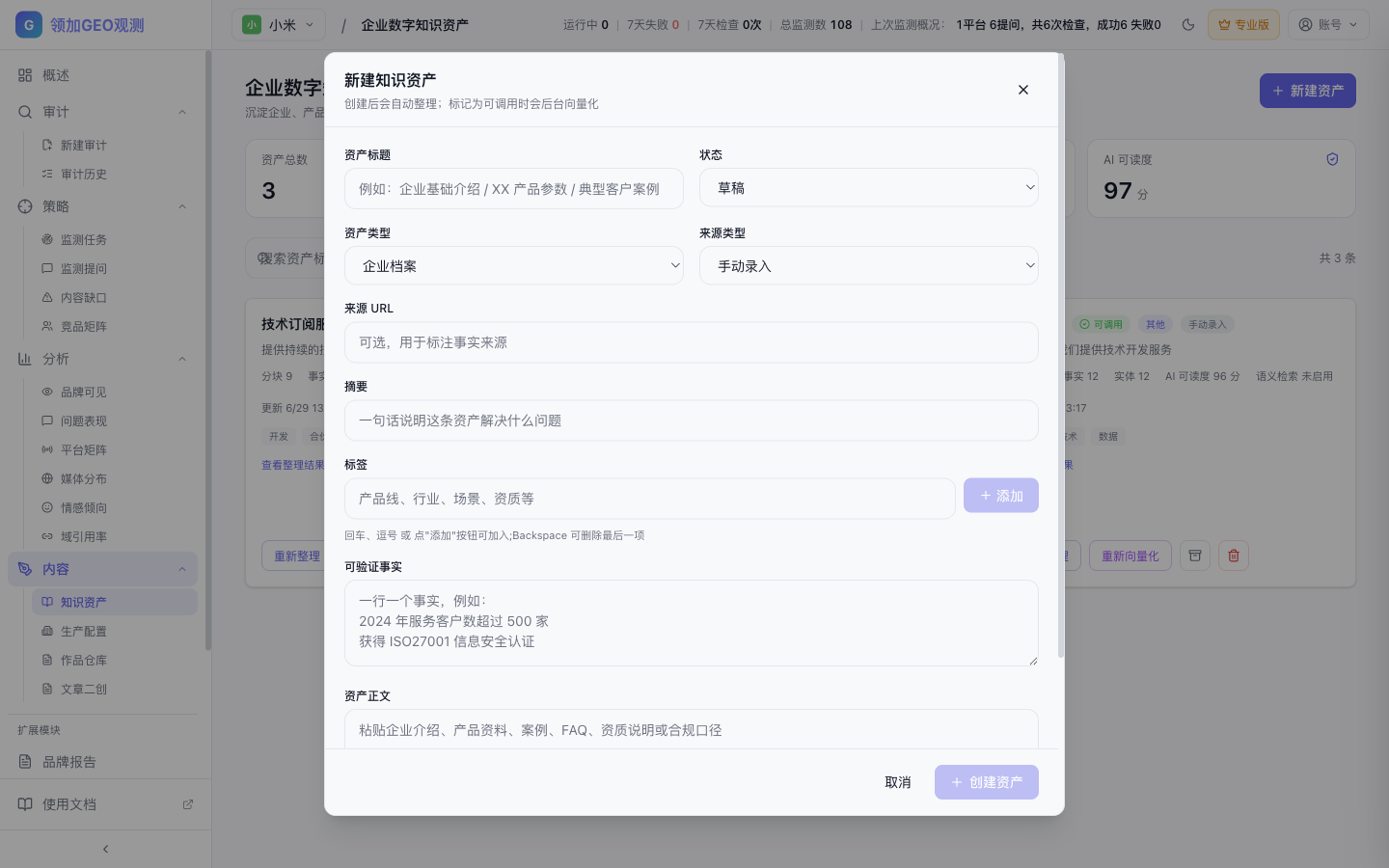This screenshot has width=1389, height=868.
Task: Select 知识资产 in the sidebar
Action: pyautogui.click(x=114, y=602)
